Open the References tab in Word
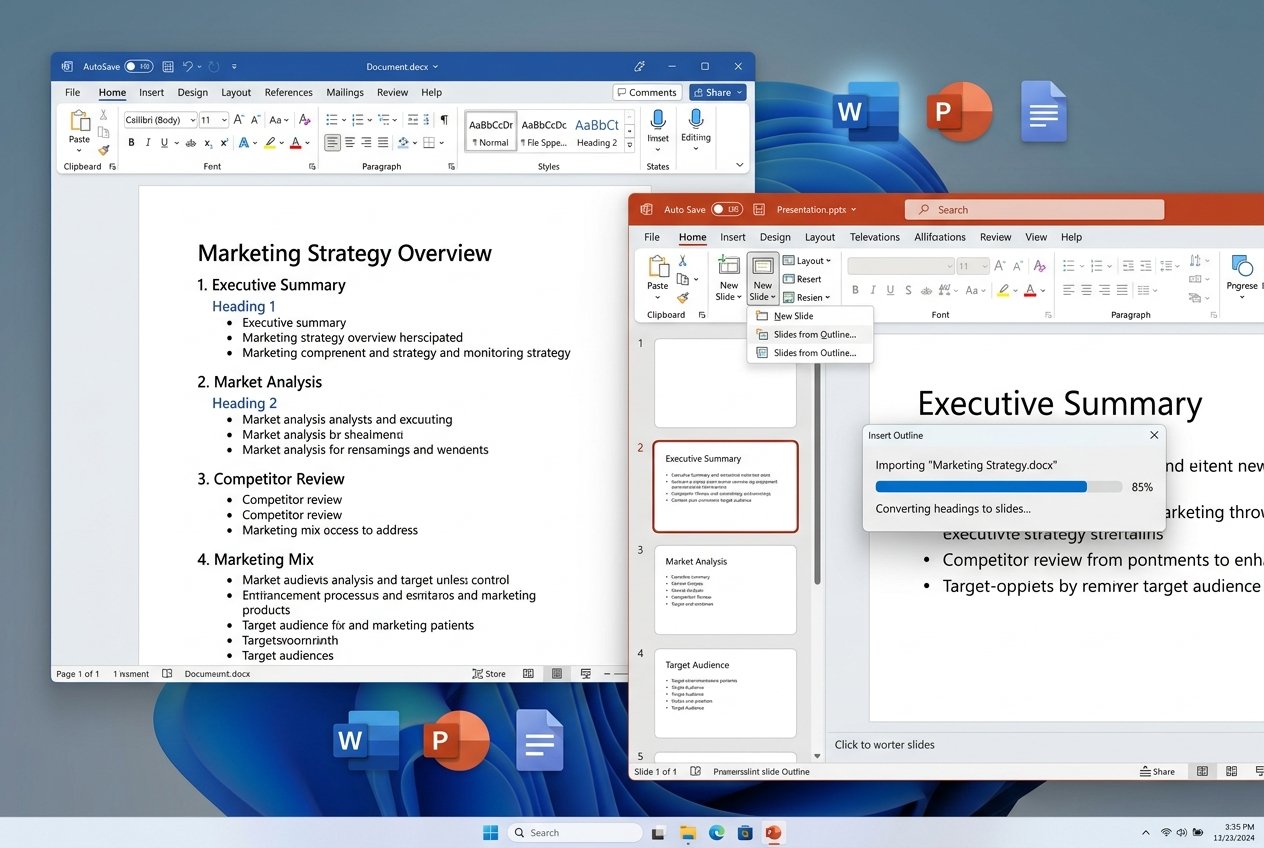The width and height of the screenshot is (1264, 848). 289,92
